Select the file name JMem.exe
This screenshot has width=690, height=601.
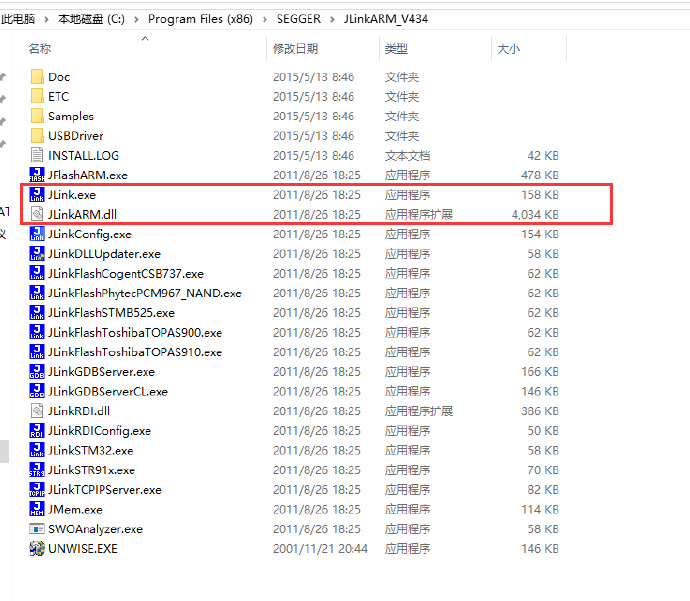pos(75,509)
